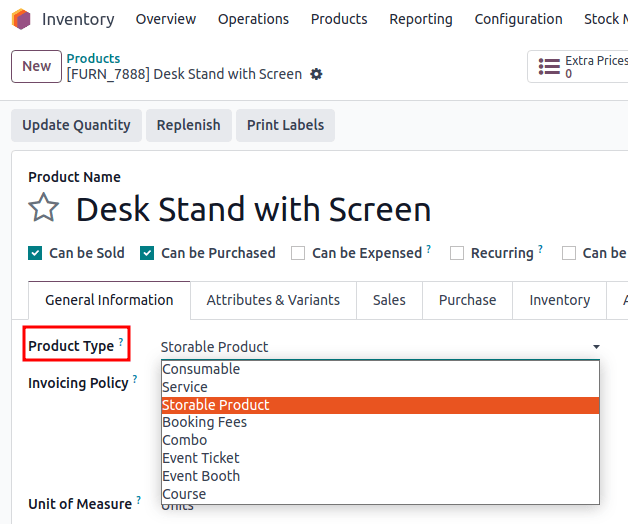Enable the Can be Expensed checkbox
Viewport: 628px width, 524px height.
coord(298,253)
